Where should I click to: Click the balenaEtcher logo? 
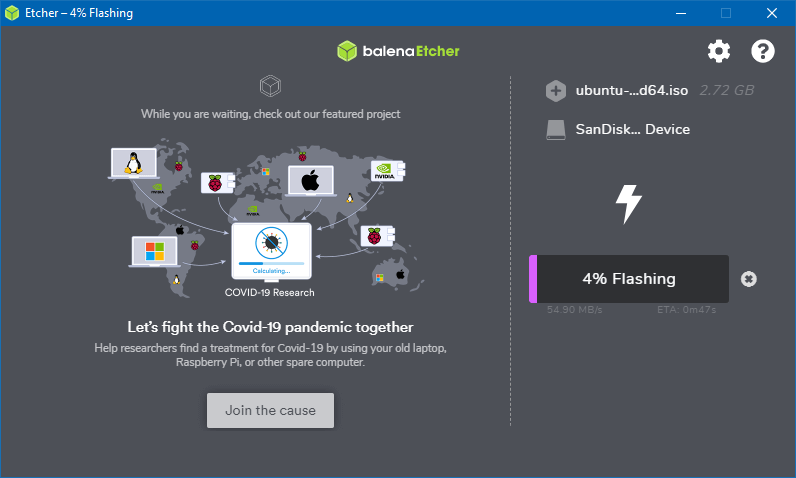(x=398, y=51)
